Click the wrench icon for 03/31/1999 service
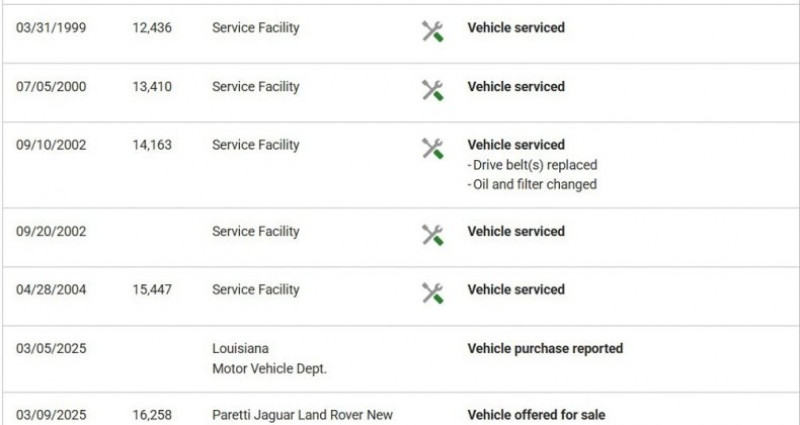 click(432, 30)
